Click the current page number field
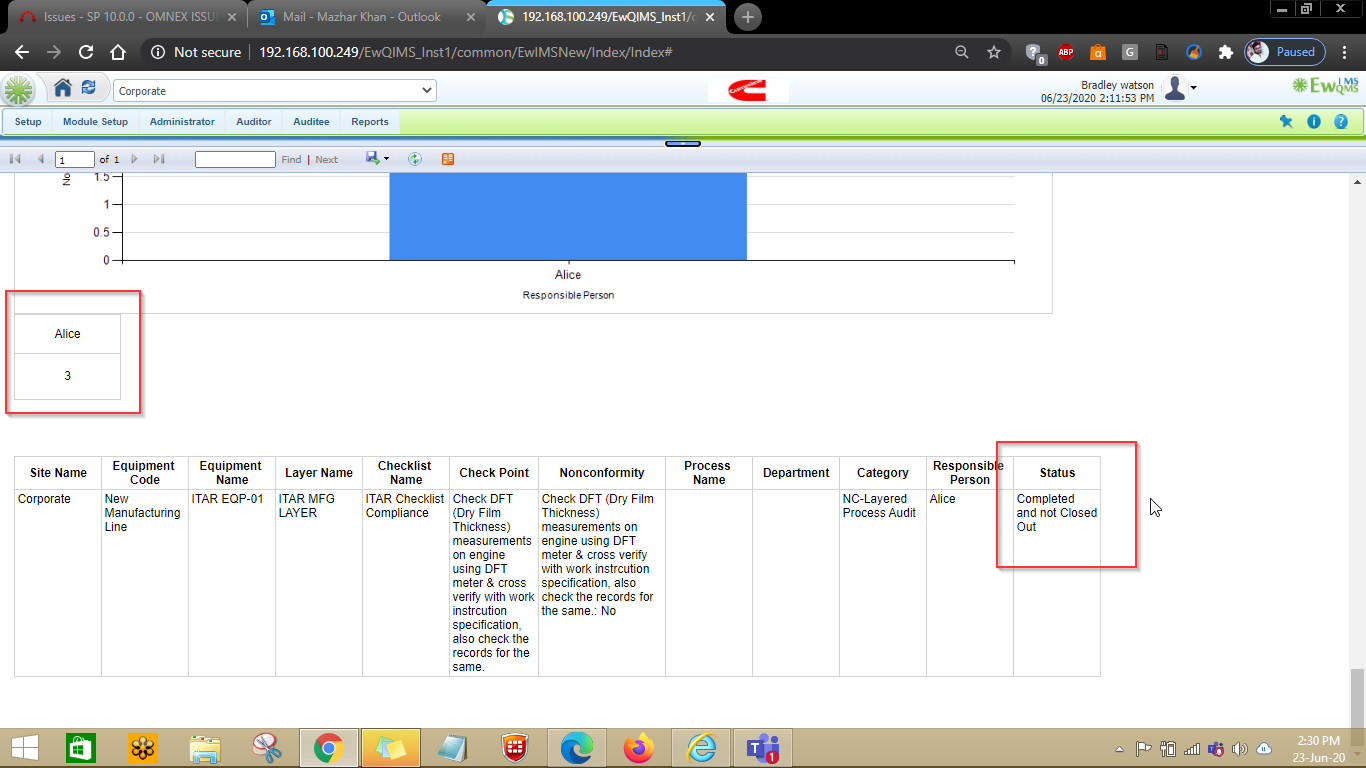This screenshot has width=1366, height=768. (x=75, y=159)
